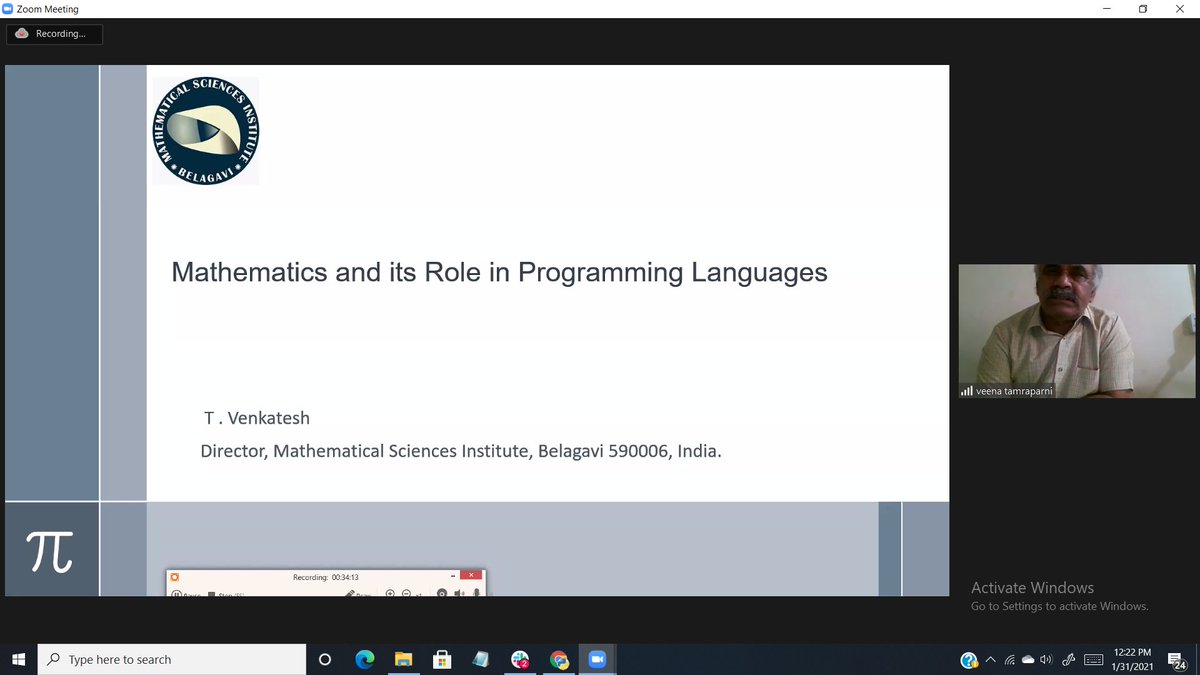
Task: Launch Microsoft Edge from the taskbar
Action: [x=364, y=659]
